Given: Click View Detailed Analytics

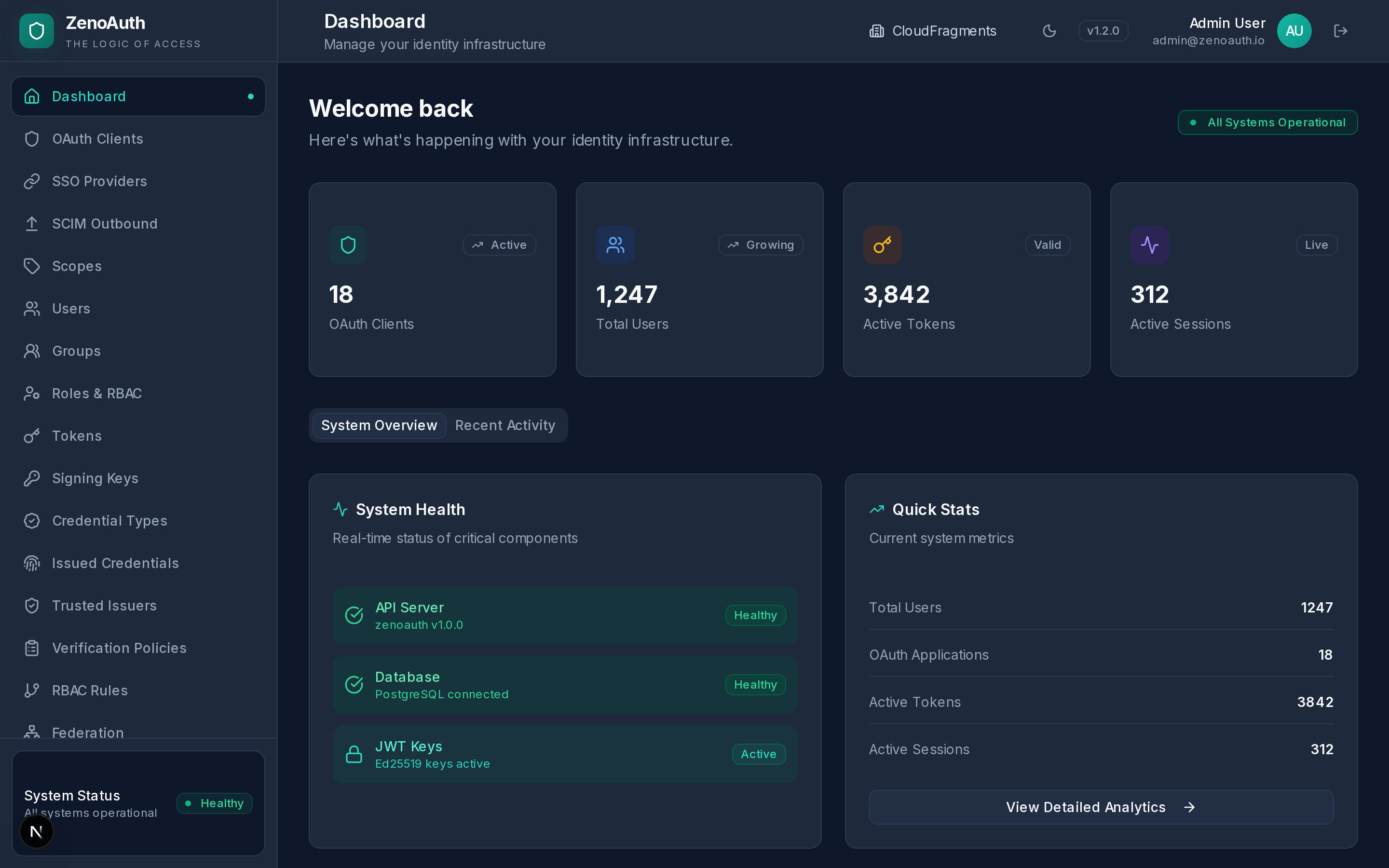Looking at the screenshot, I should pyautogui.click(x=1100, y=807).
